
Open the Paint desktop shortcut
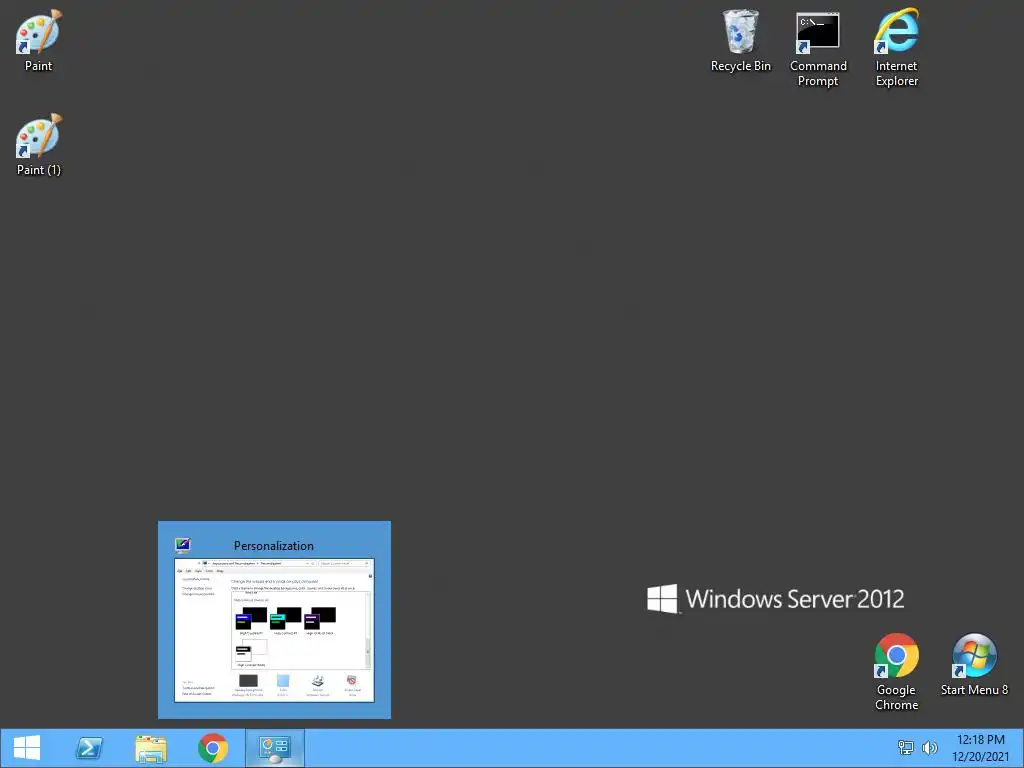pyautogui.click(x=39, y=40)
